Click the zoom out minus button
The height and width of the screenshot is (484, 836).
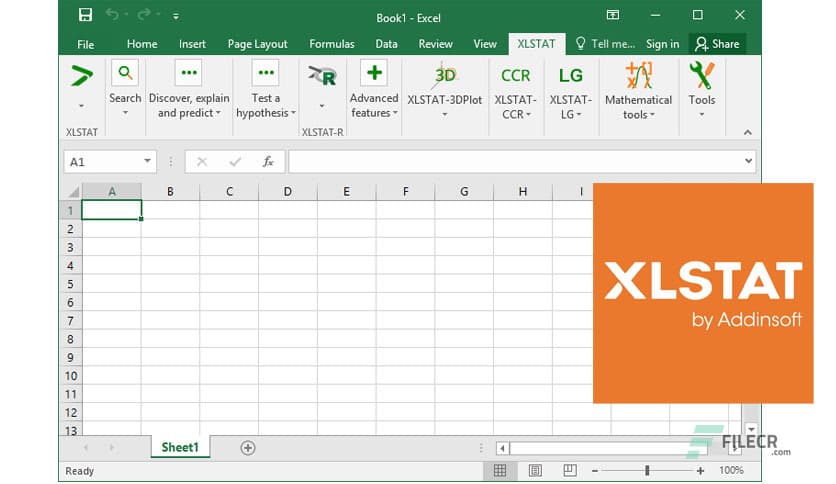click(594, 471)
